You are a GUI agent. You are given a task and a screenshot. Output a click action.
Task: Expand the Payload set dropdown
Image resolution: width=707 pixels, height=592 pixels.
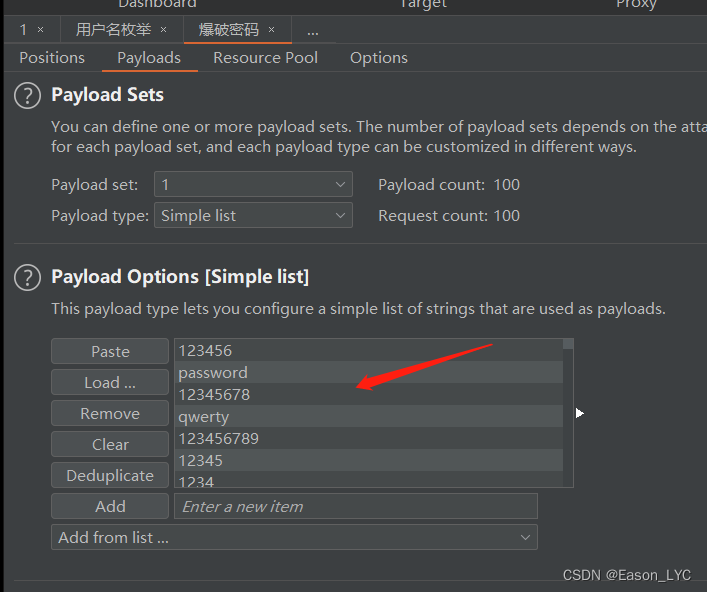point(253,184)
